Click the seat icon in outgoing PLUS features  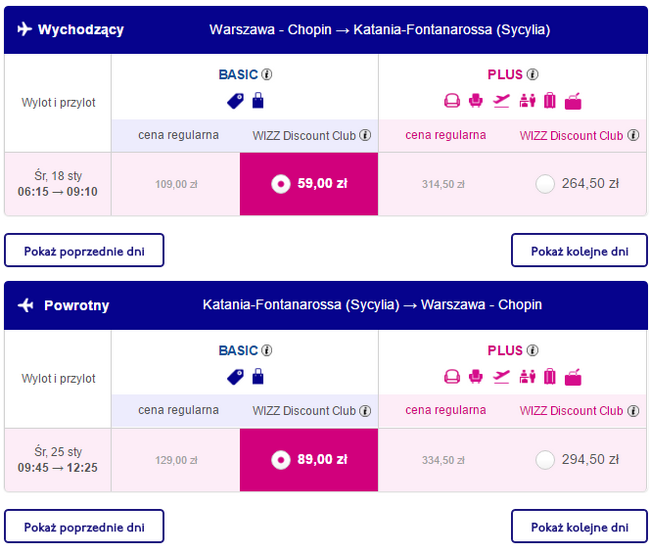click(x=475, y=101)
